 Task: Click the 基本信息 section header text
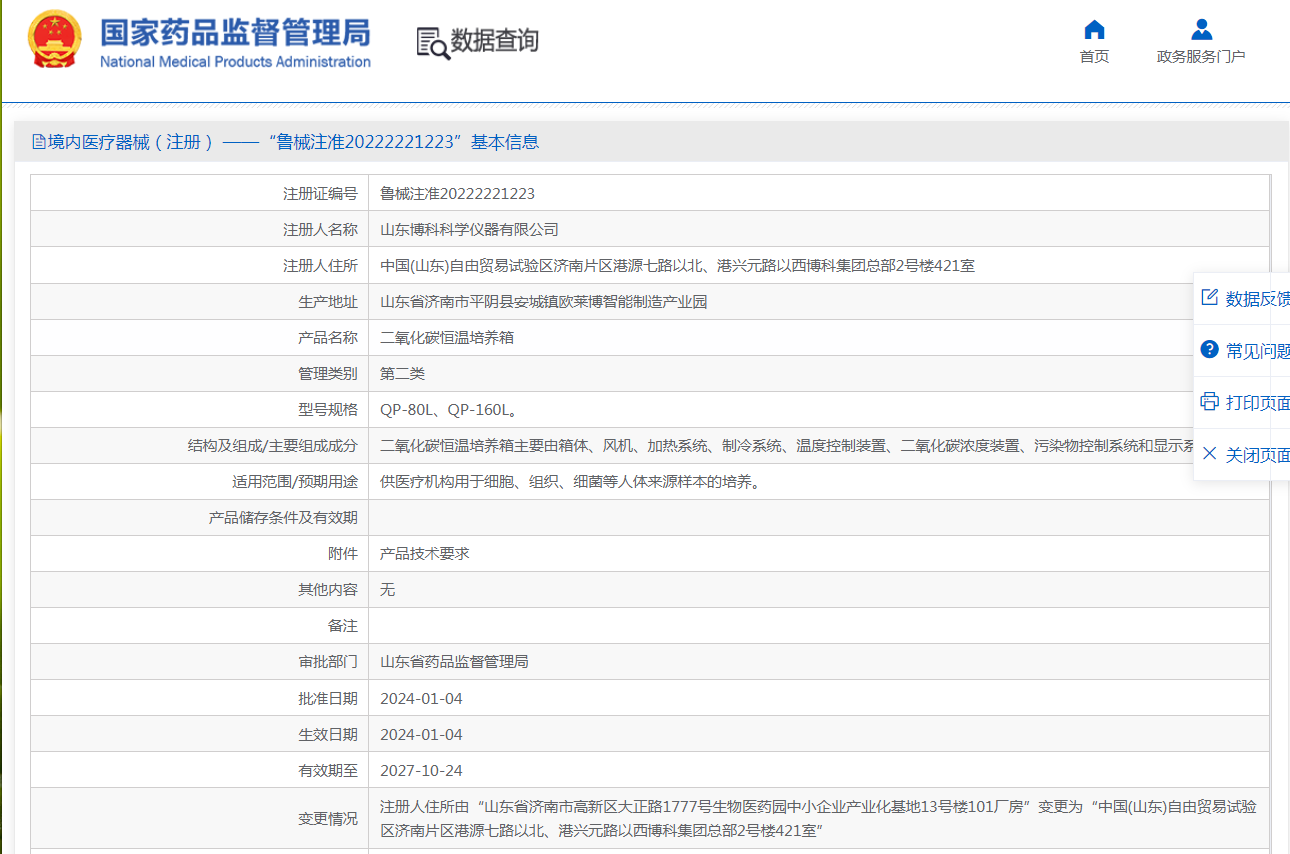click(x=505, y=142)
